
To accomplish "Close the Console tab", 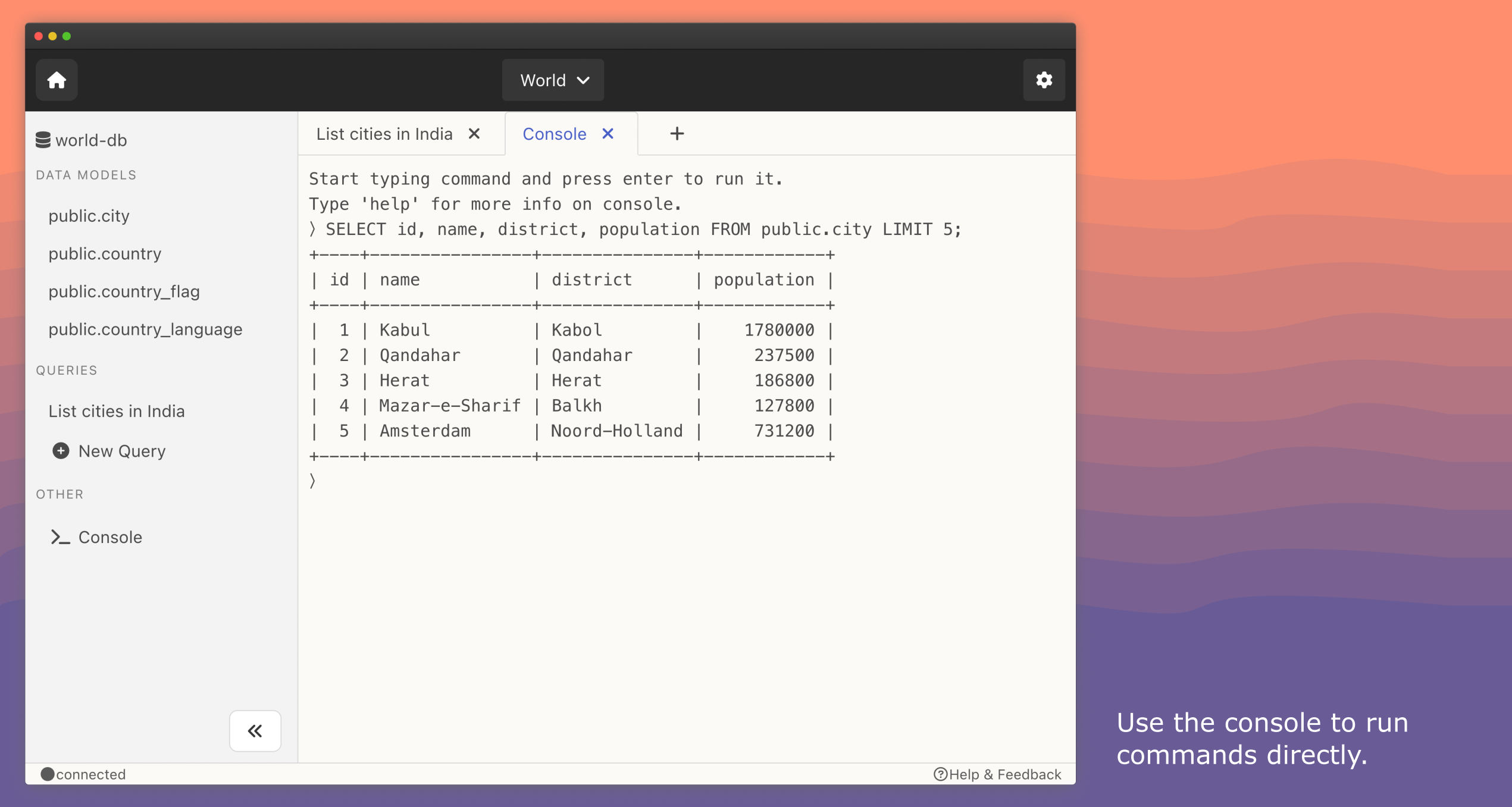I will click(x=608, y=134).
